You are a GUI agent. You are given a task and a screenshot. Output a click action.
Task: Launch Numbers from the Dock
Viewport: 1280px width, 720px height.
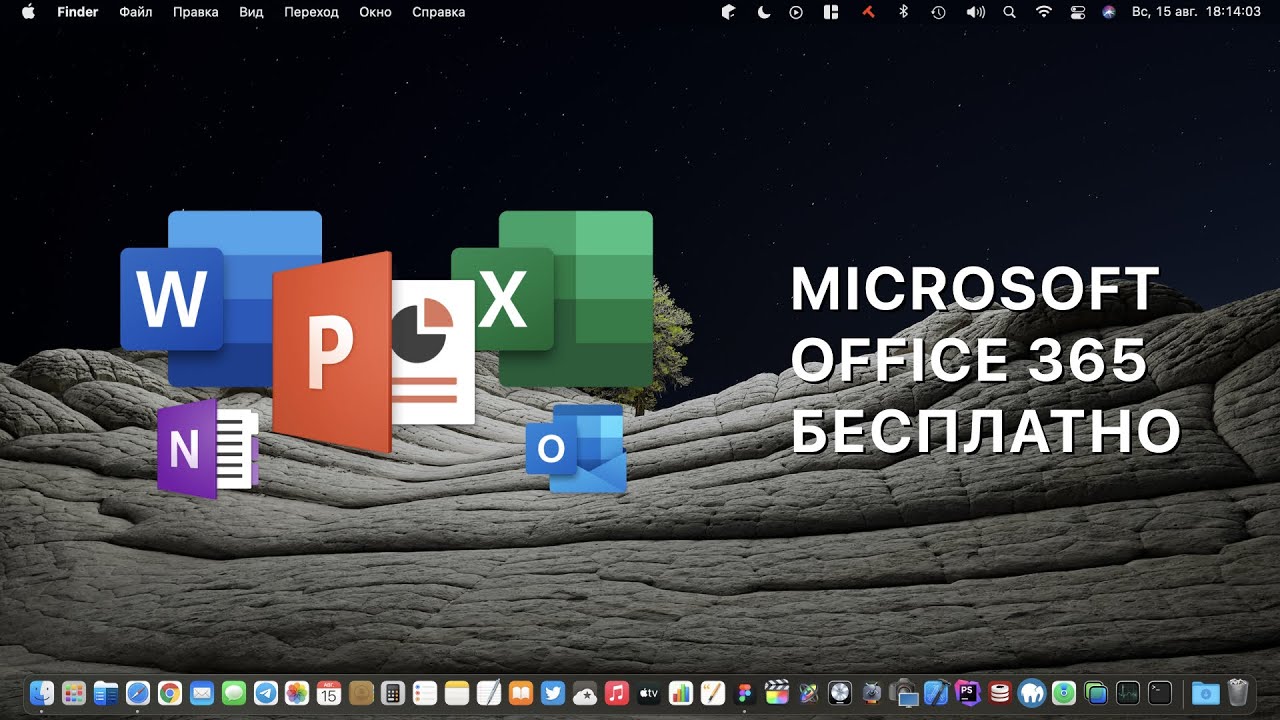680,692
